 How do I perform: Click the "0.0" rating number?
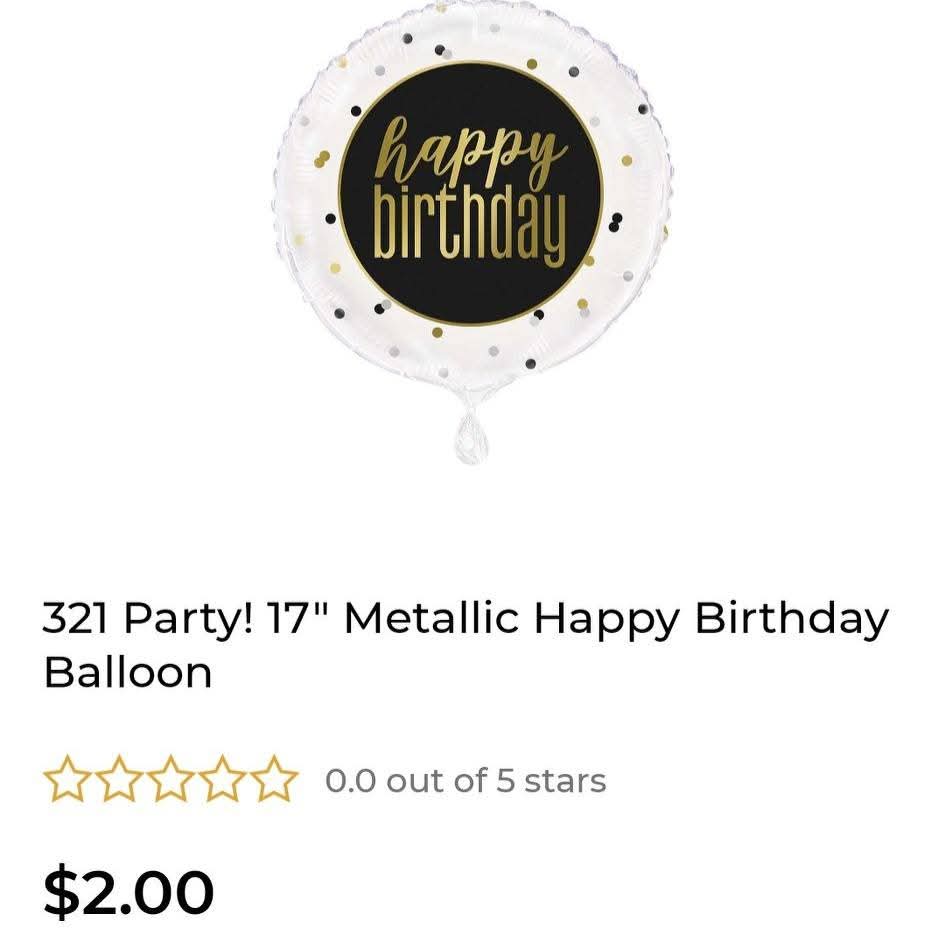[x=350, y=780]
